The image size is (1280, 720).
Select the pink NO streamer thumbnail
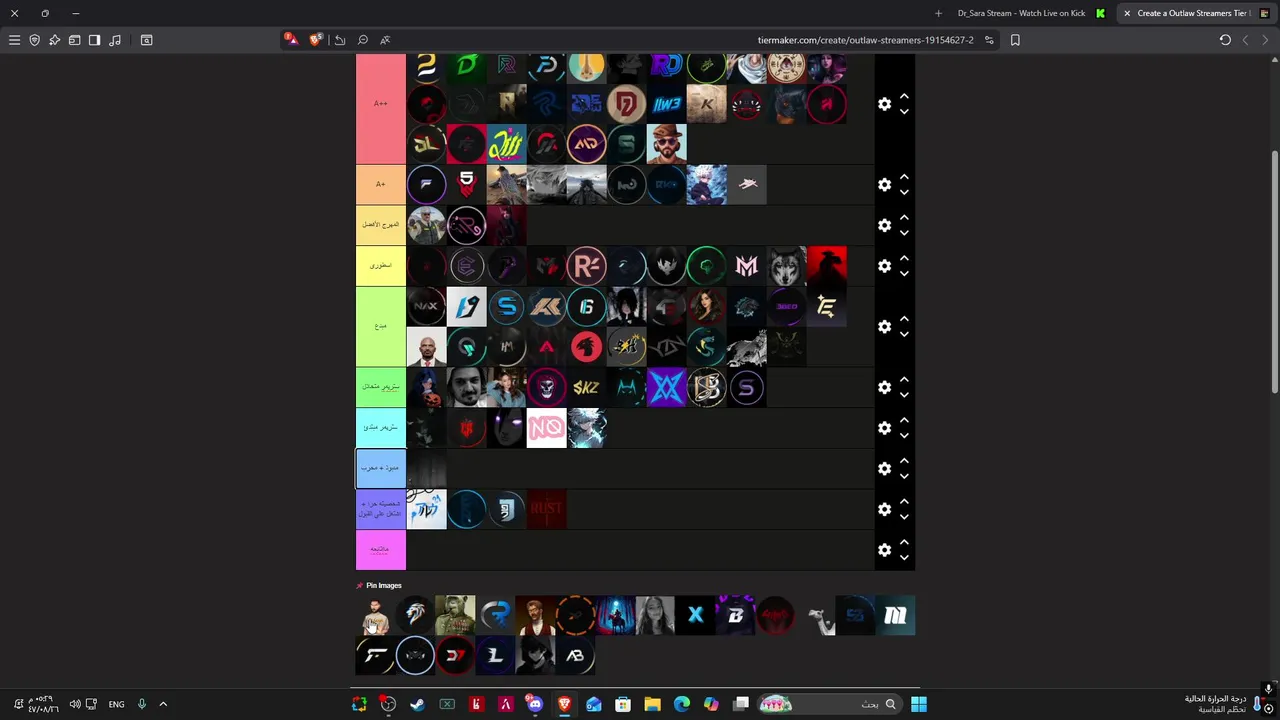pos(546,428)
